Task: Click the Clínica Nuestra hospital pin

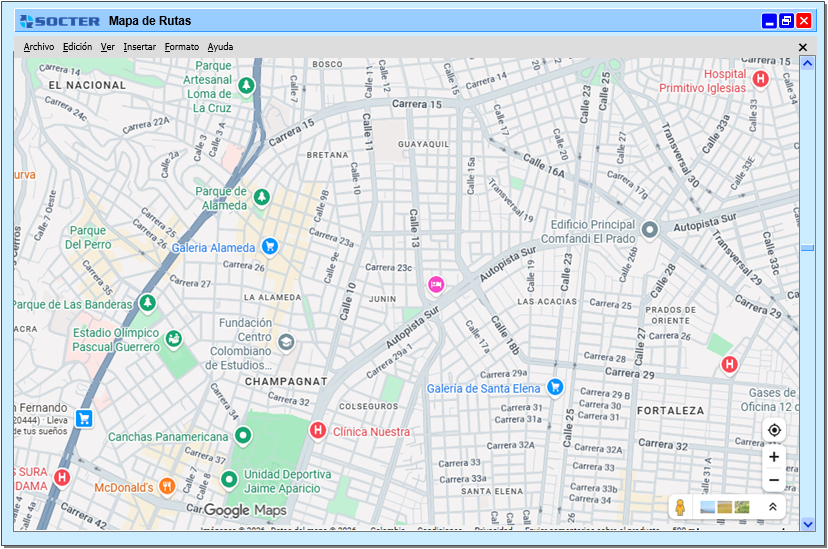Action: (x=317, y=430)
